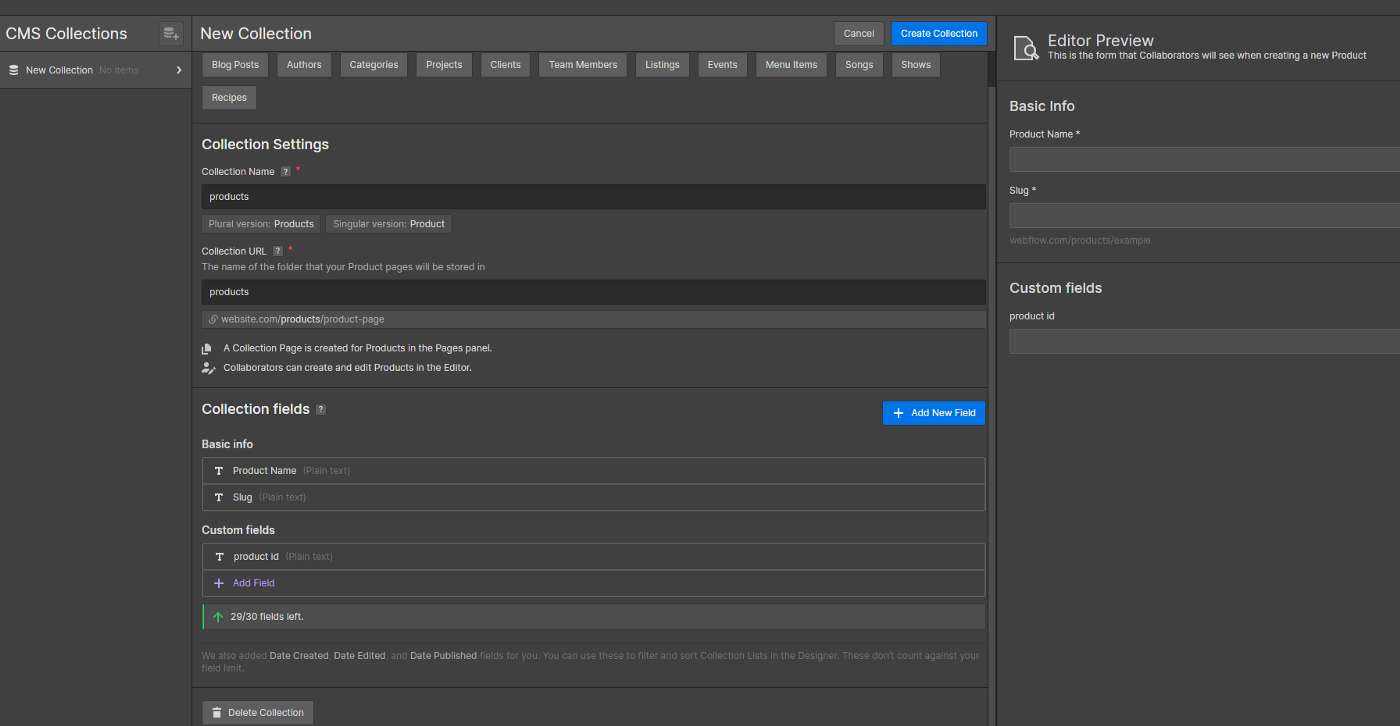Choose the Songs template
The height and width of the screenshot is (726, 1400).
coord(859,65)
